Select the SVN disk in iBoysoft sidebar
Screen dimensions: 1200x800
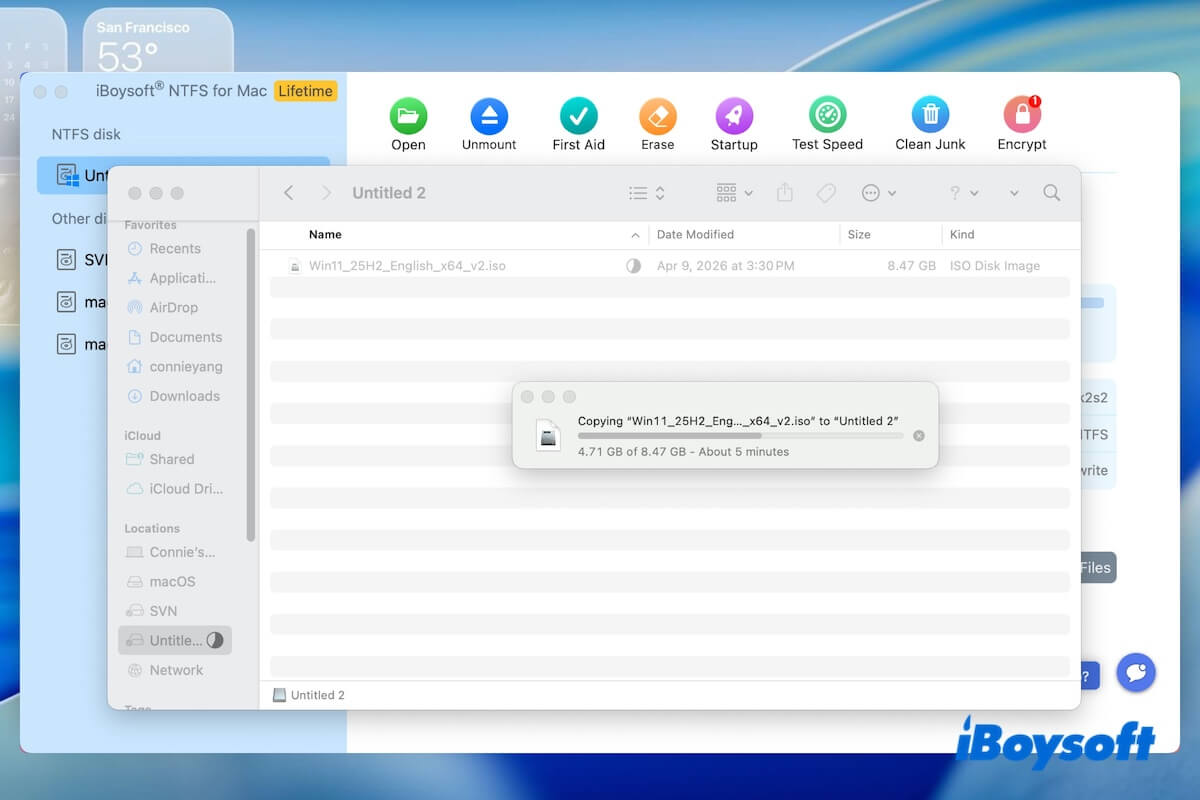tap(83, 260)
